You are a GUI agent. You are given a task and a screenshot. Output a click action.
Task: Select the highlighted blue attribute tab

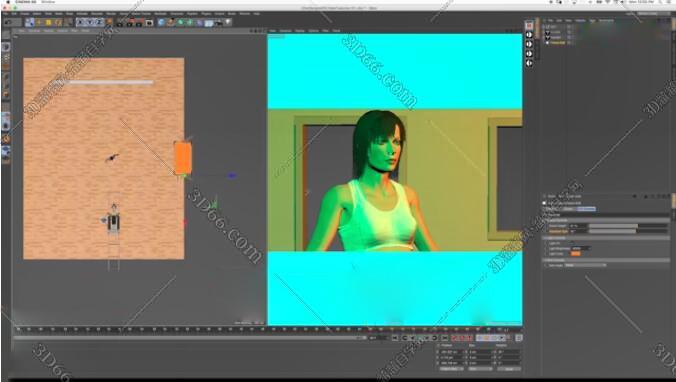(586, 209)
